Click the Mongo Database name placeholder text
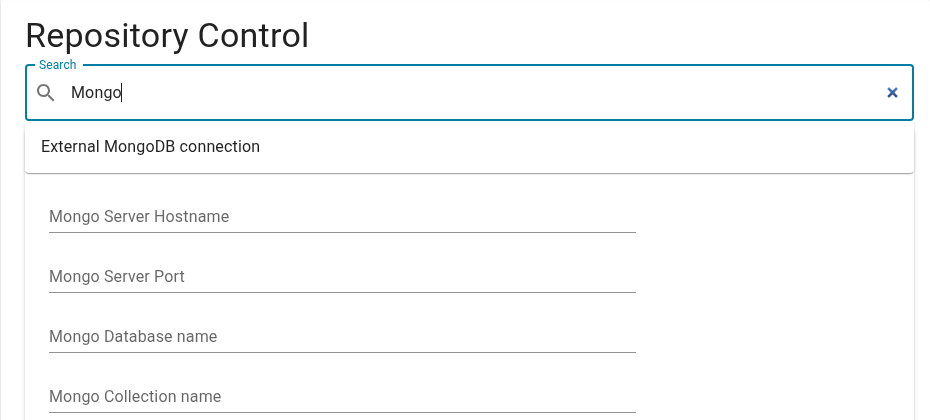This screenshot has height=420, width=930. (133, 336)
